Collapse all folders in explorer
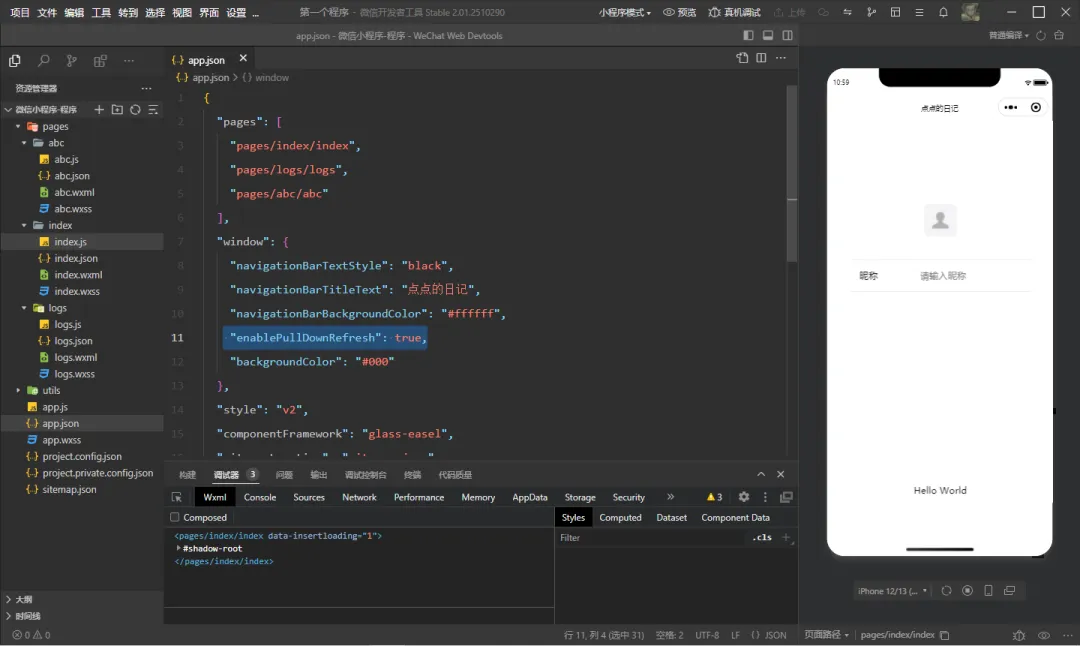The width and height of the screenshot is (1080, 646). click(153, 110)
